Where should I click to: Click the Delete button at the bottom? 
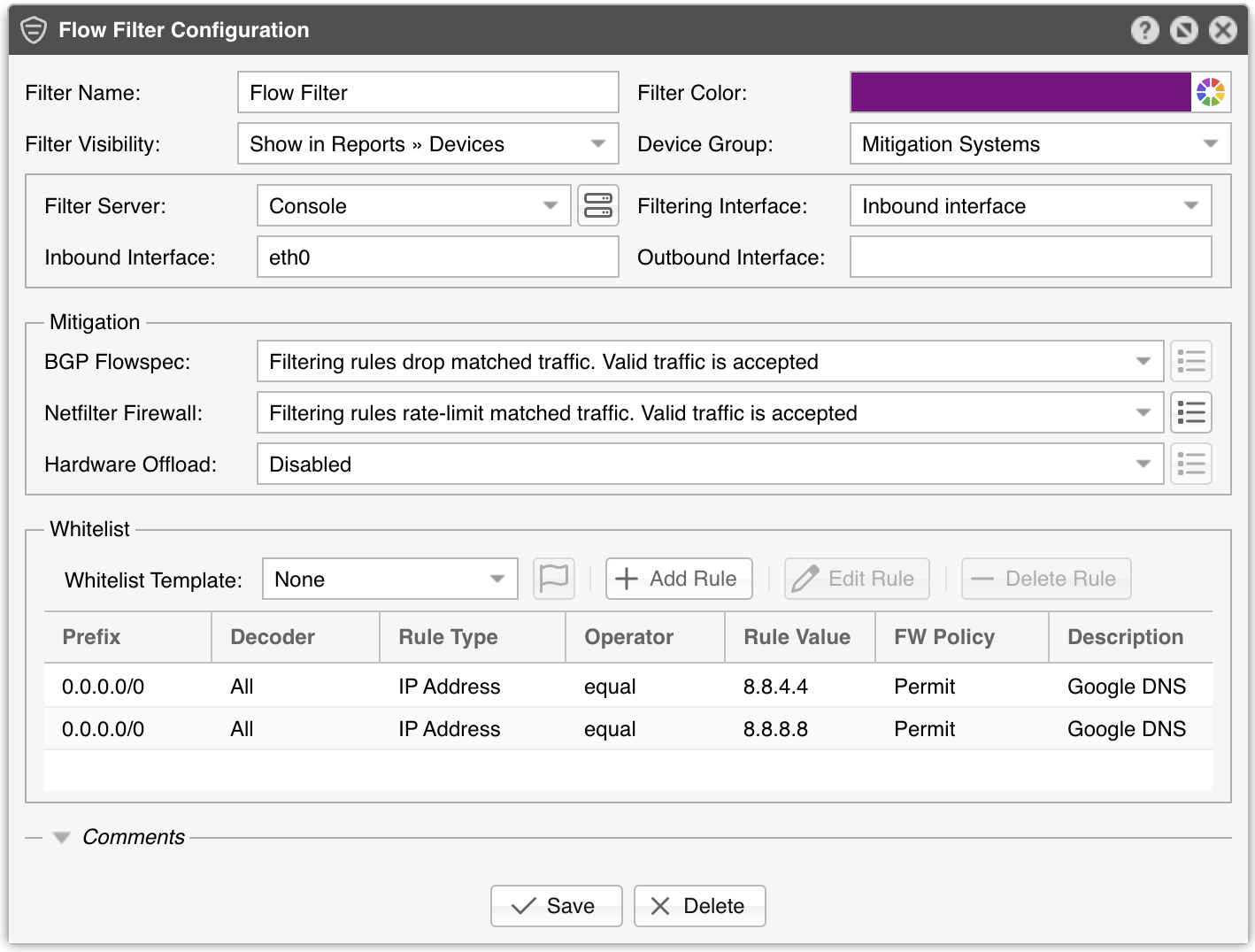(700, 906)
